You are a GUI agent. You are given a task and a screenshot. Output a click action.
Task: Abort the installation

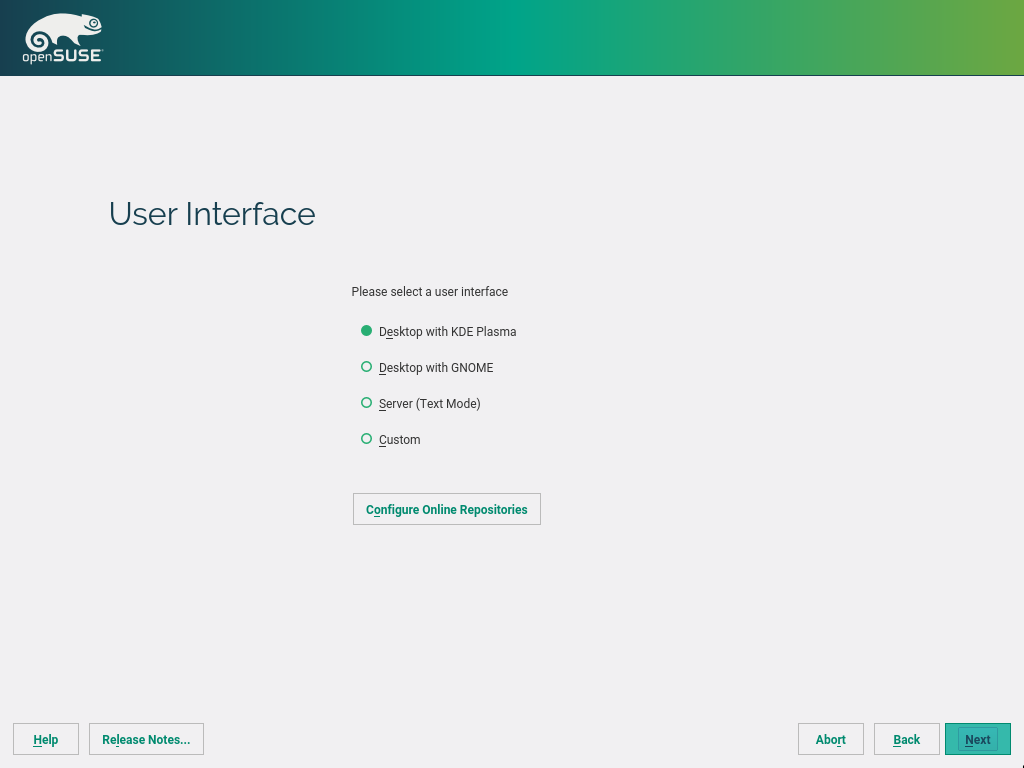pyautogui.click(x=830, y=739)
